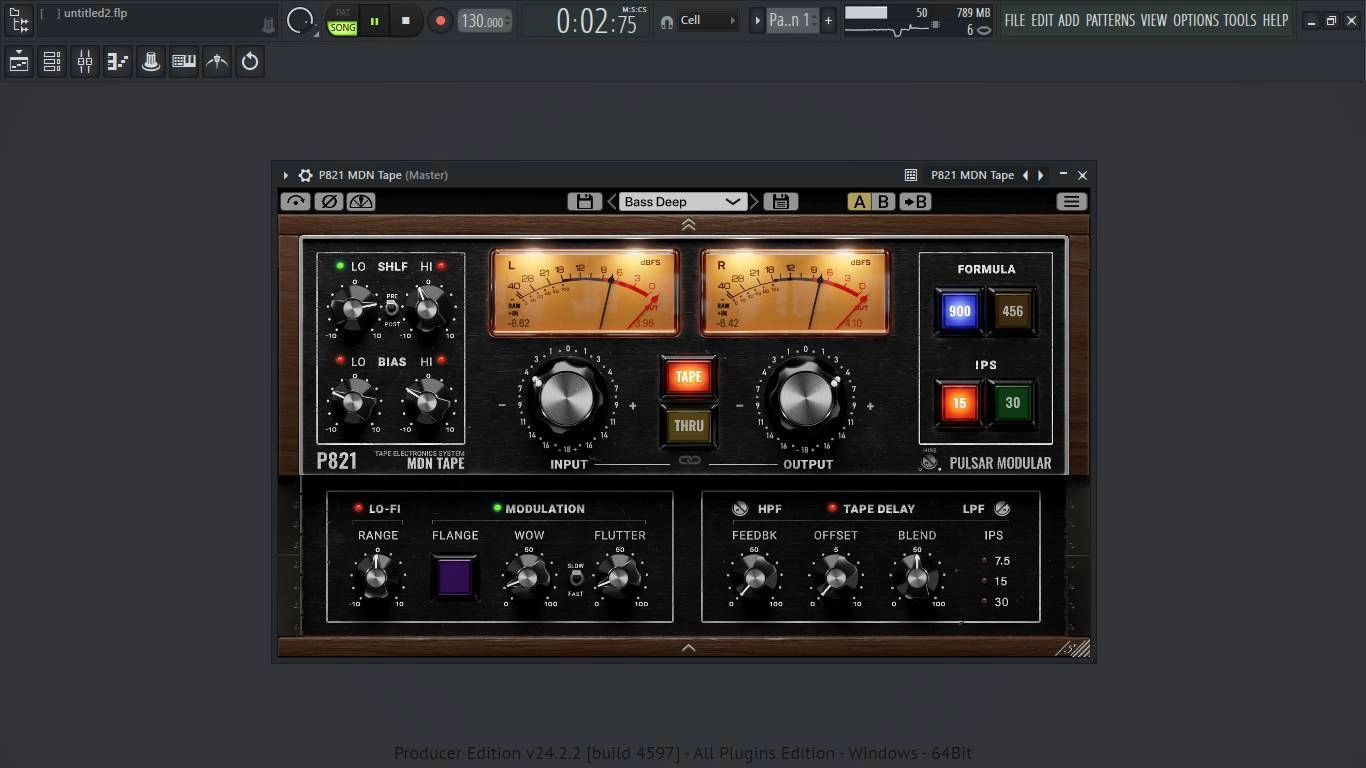Click the right floppy disk save-as icon
Screen dimensions: 1366x768
[781, 201]
